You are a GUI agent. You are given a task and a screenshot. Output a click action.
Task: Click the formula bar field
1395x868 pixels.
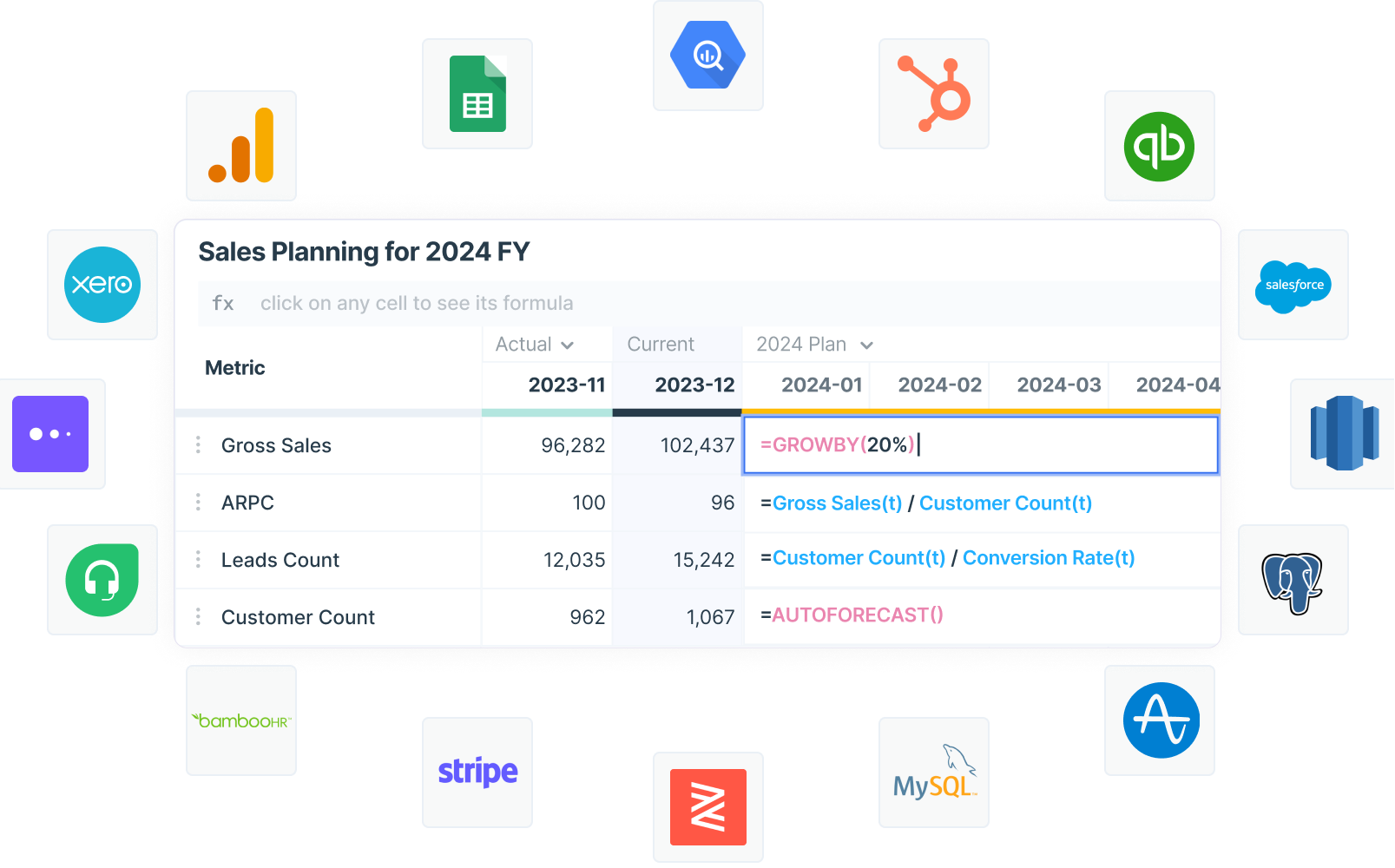coord(708,303)
